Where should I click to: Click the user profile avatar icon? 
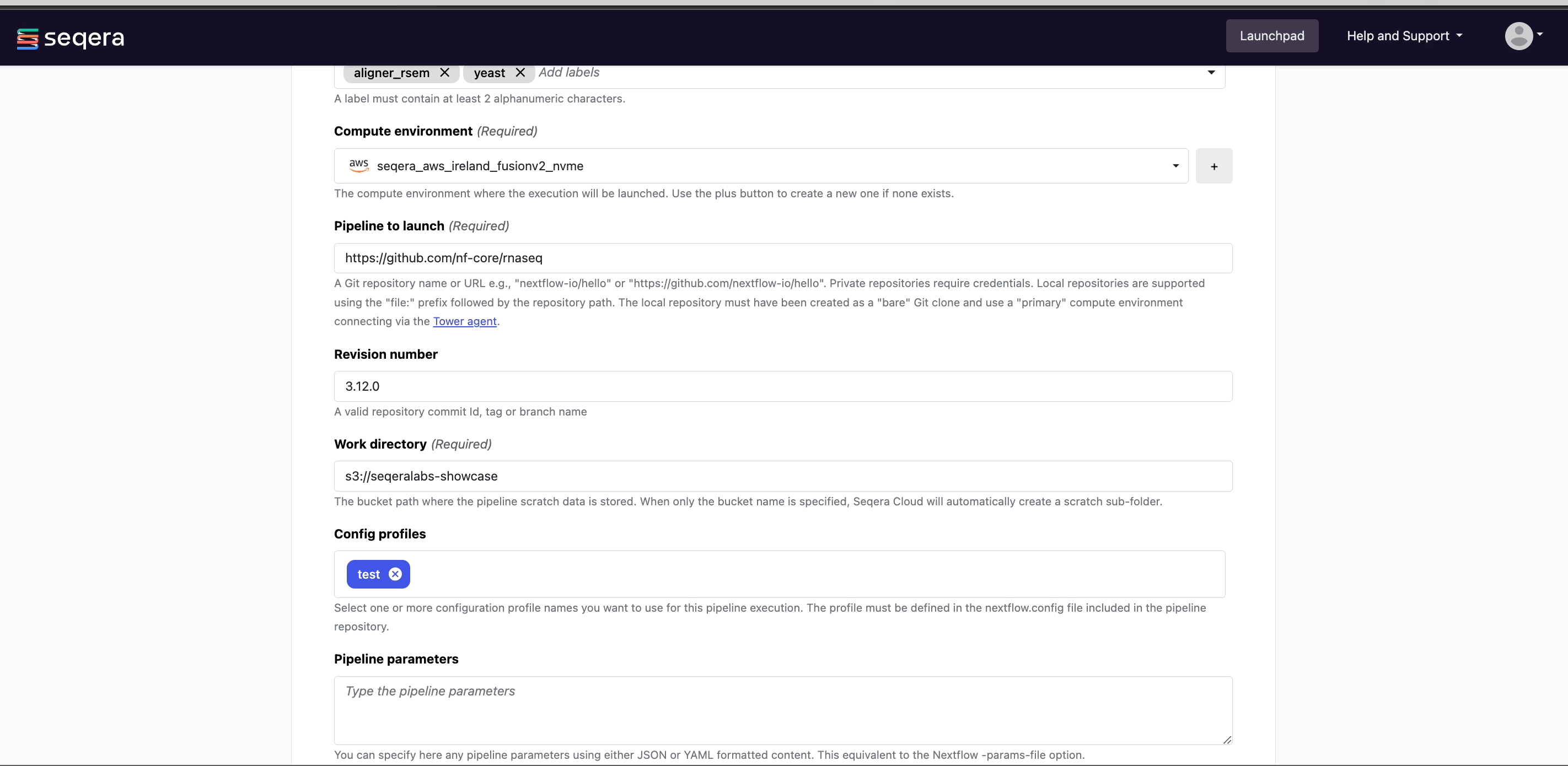pyautogui.click(x=1518, y=35)
